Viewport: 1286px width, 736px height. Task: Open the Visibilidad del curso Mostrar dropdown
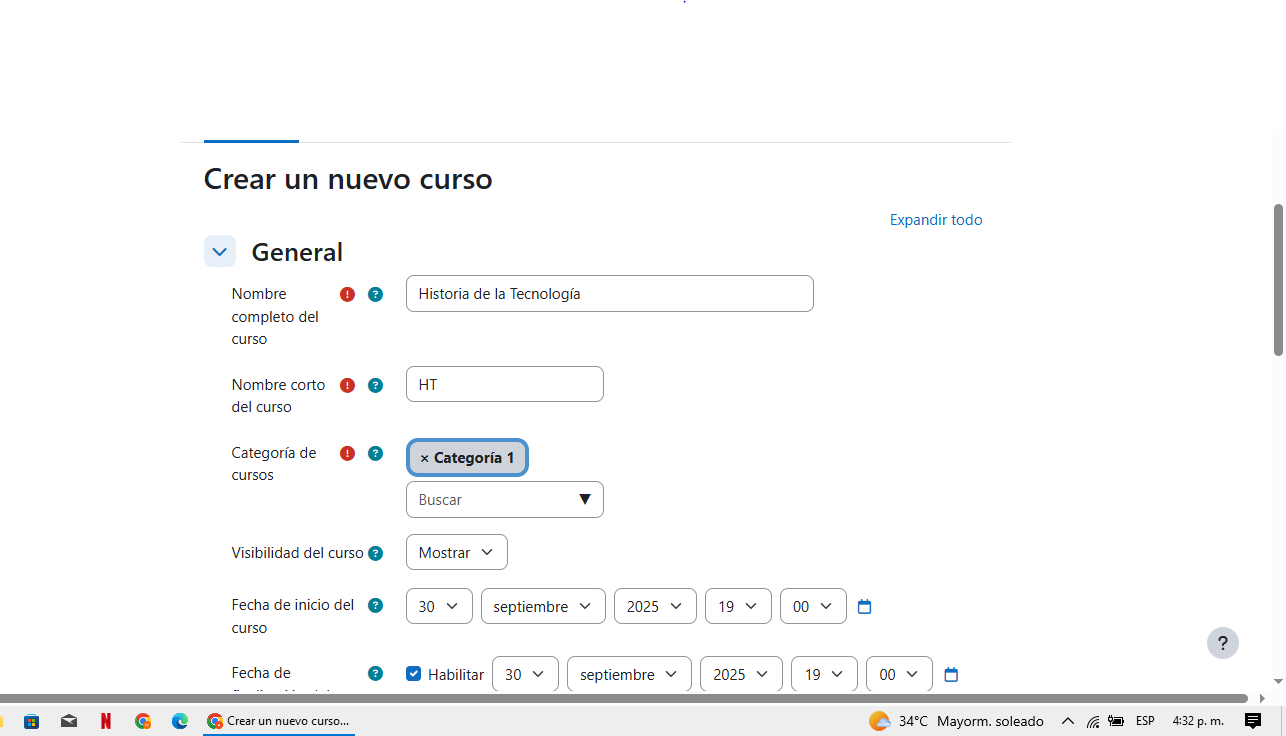tap(457, 552)
